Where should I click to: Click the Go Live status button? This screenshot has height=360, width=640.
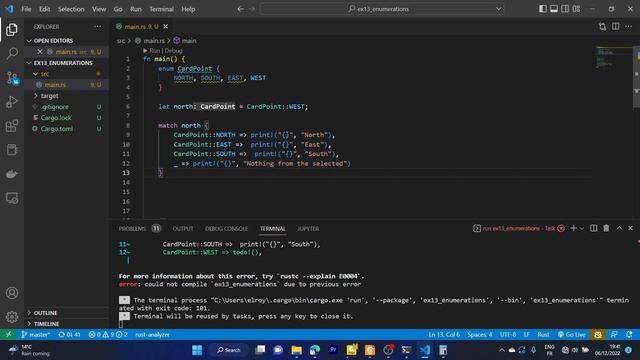[572, 335]
